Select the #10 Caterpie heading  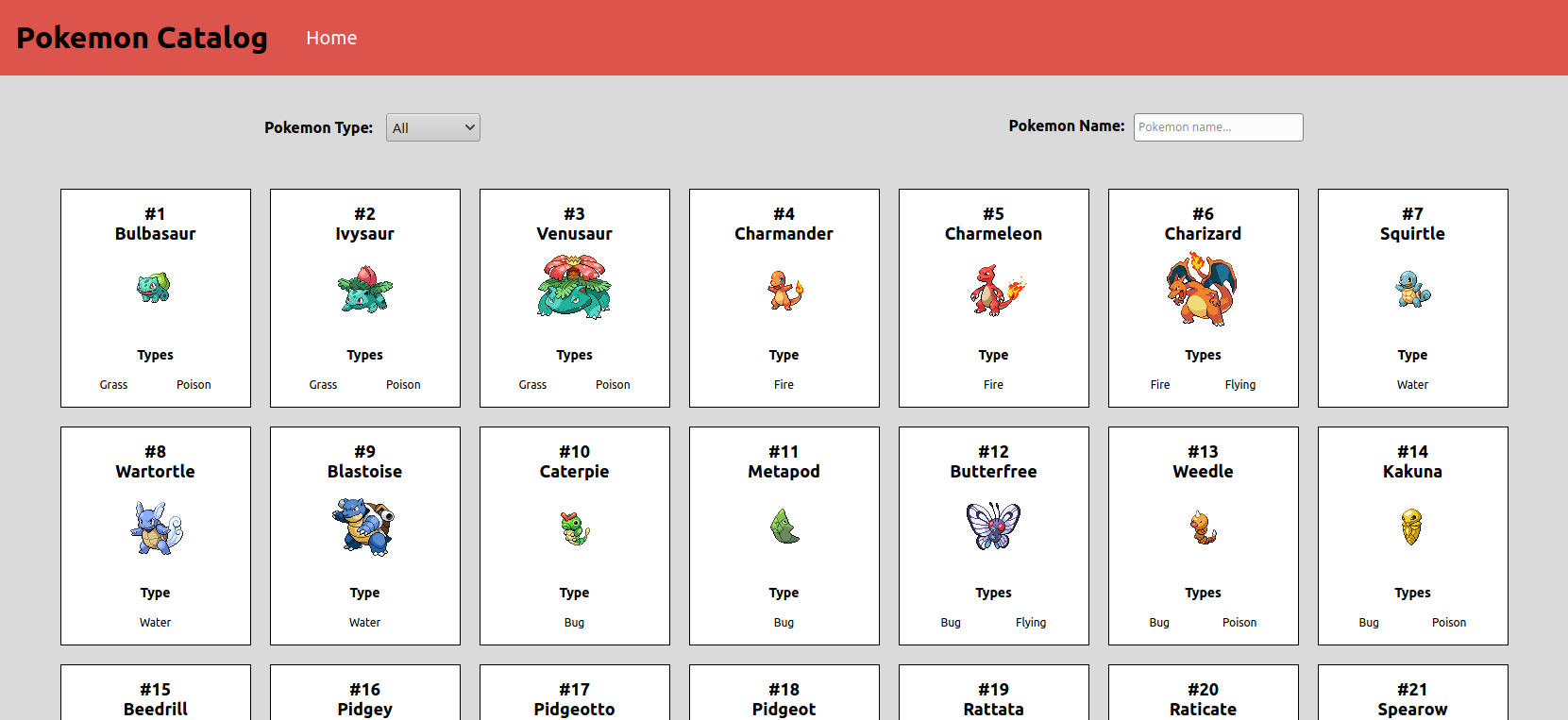pos(575,461)
